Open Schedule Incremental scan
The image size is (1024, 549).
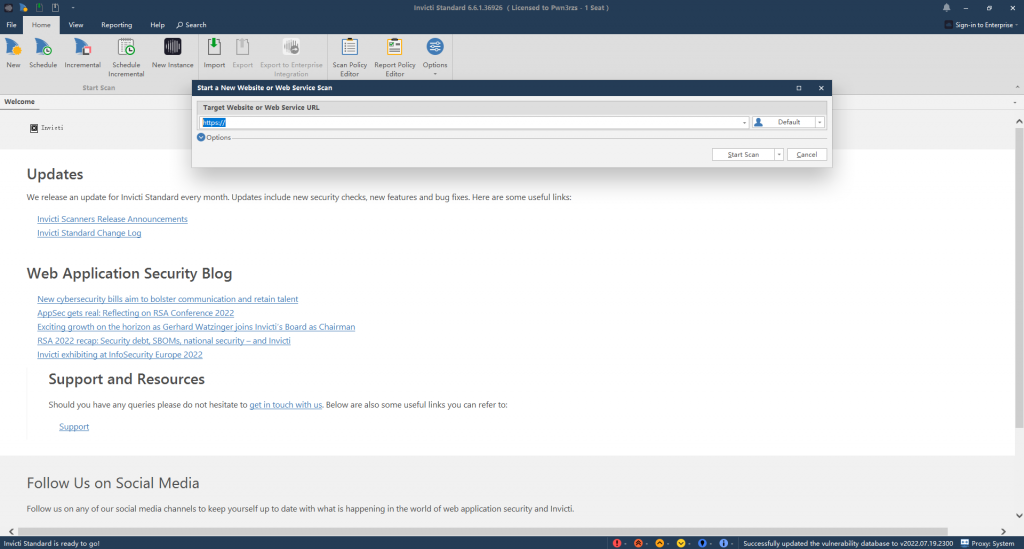point(126,57)
